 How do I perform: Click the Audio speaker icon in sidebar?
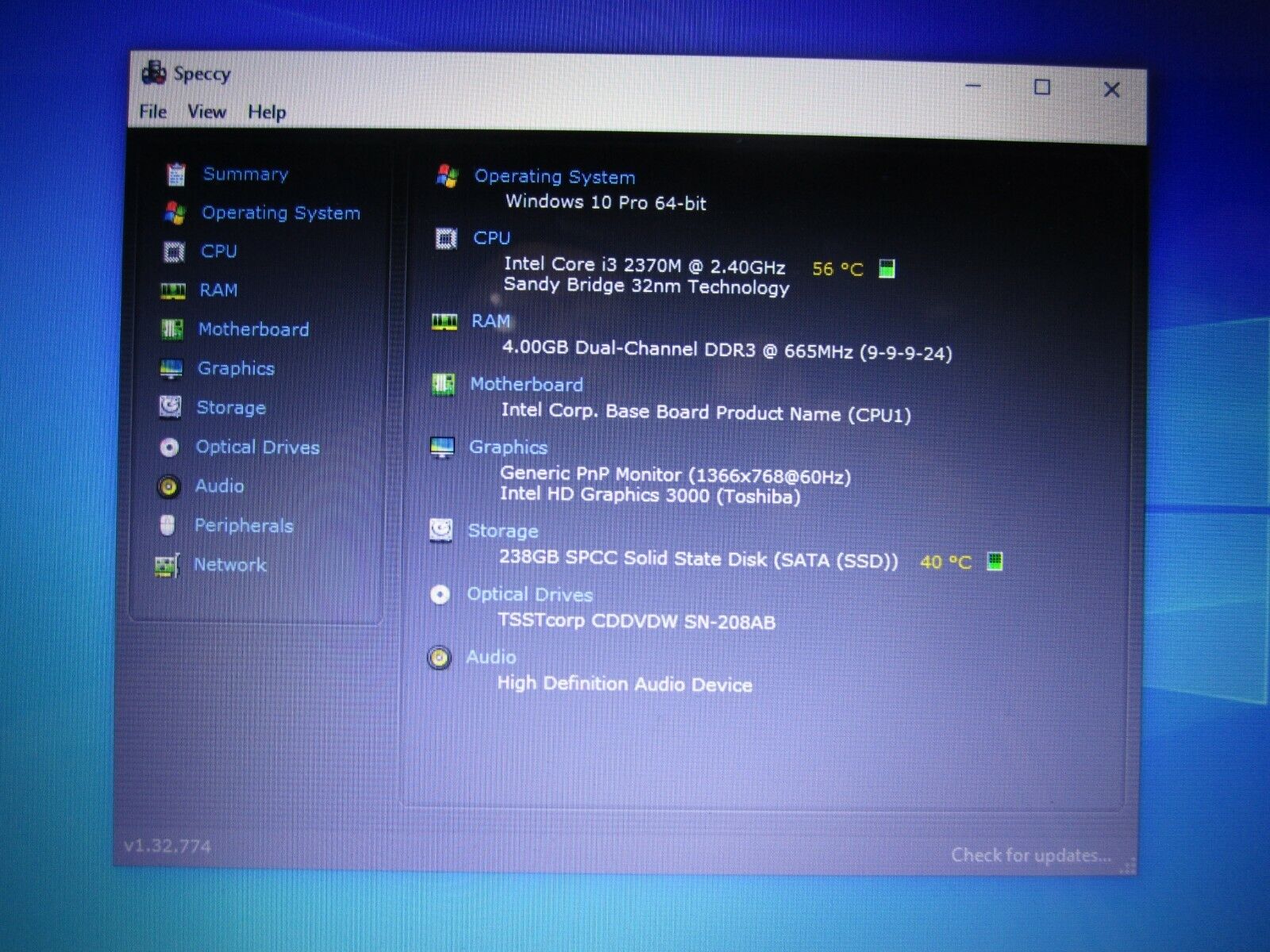168,486
